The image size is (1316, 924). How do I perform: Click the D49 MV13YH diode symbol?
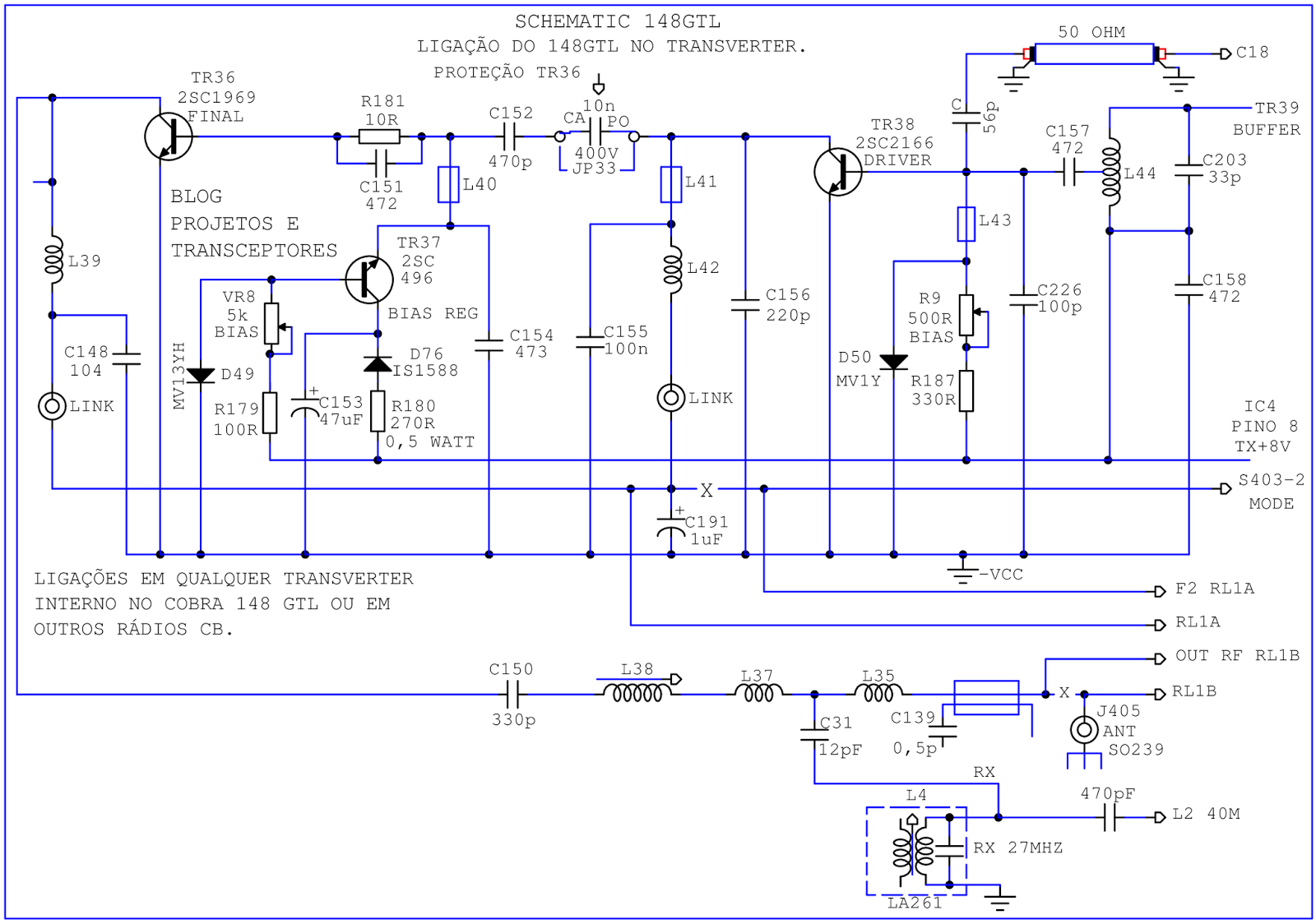[201, 376]
